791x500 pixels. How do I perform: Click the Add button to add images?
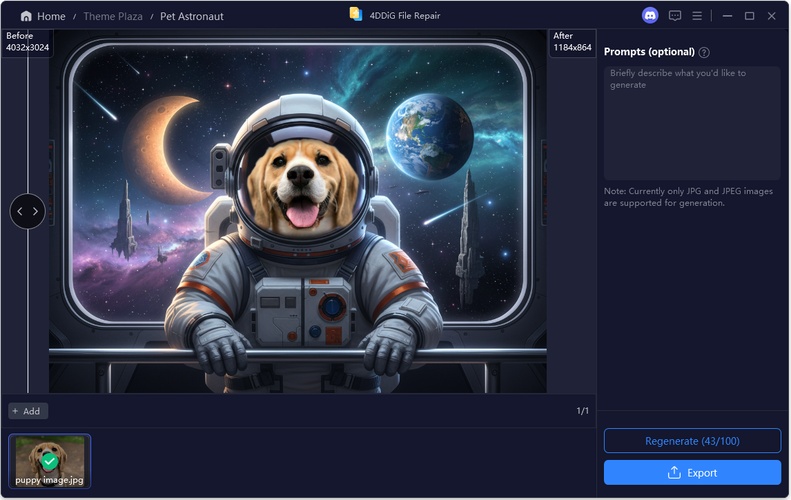click(28, 411)
